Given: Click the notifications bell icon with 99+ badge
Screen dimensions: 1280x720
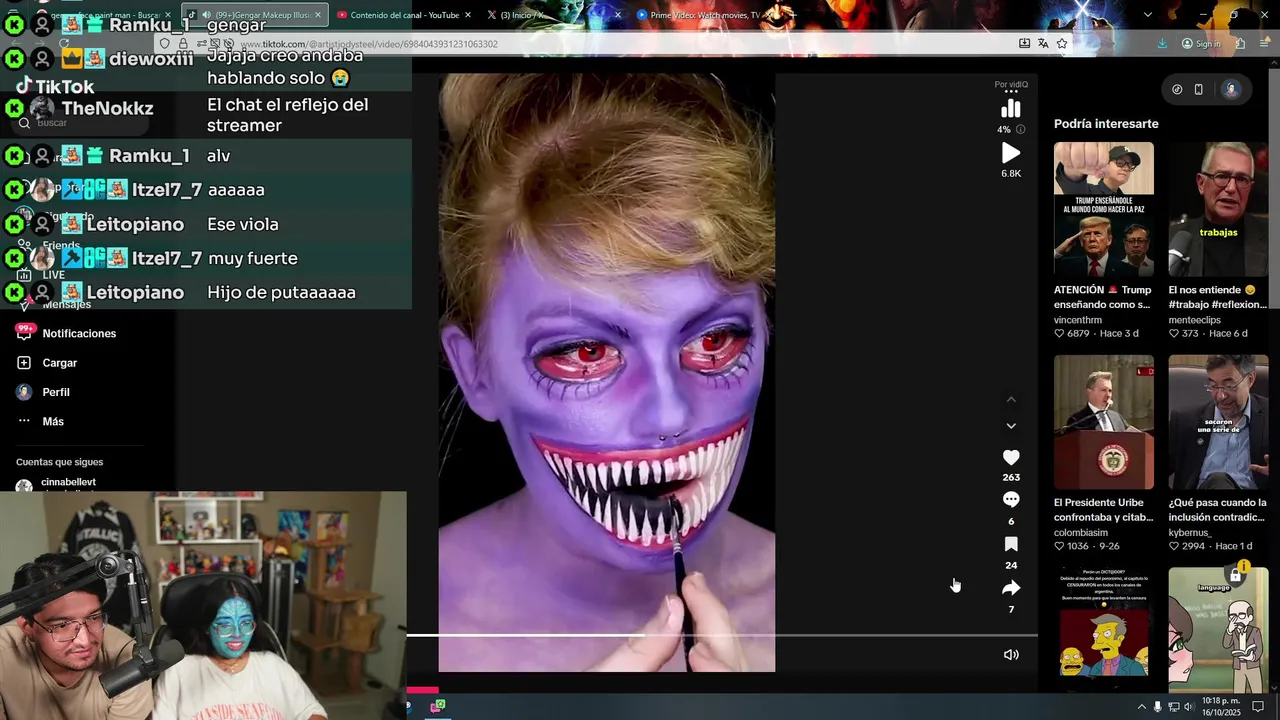Looking at the screenshot, I should [24, 333].
